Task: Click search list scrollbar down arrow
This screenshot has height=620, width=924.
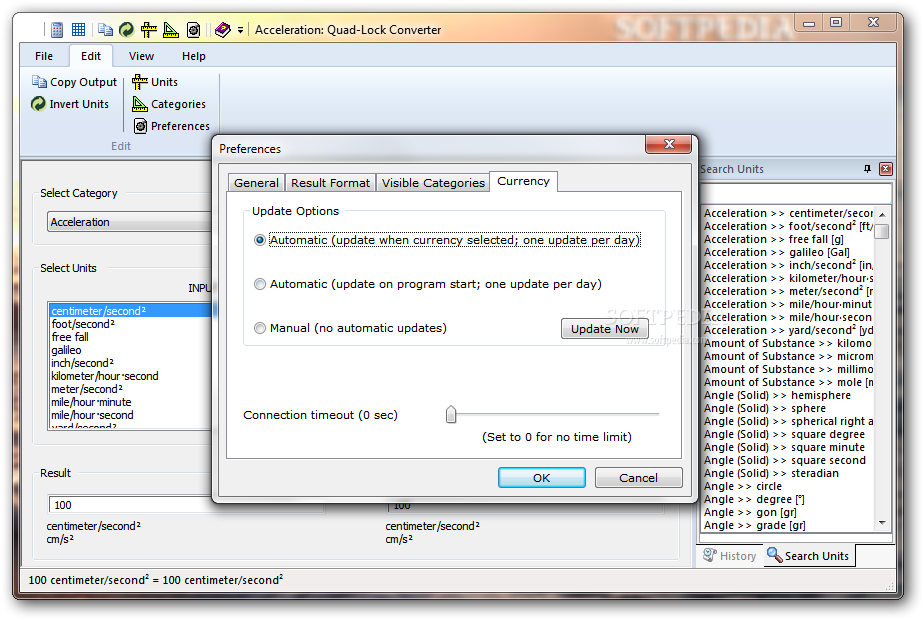Action: coord(882,523)
